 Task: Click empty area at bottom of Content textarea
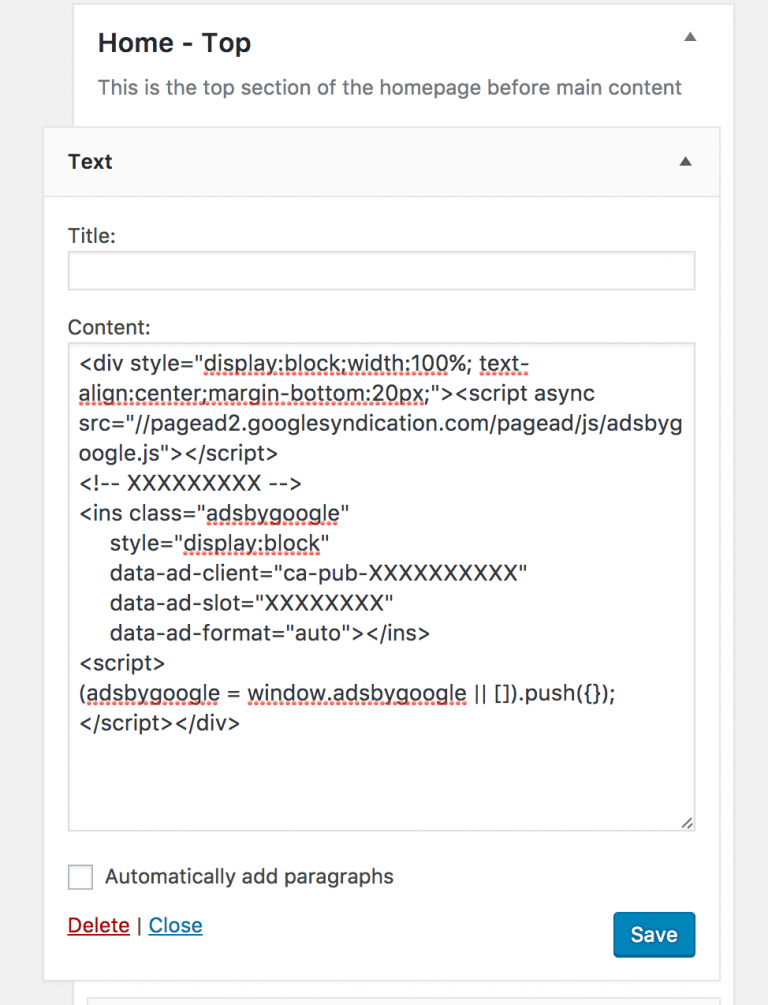(x=380, y=780)
